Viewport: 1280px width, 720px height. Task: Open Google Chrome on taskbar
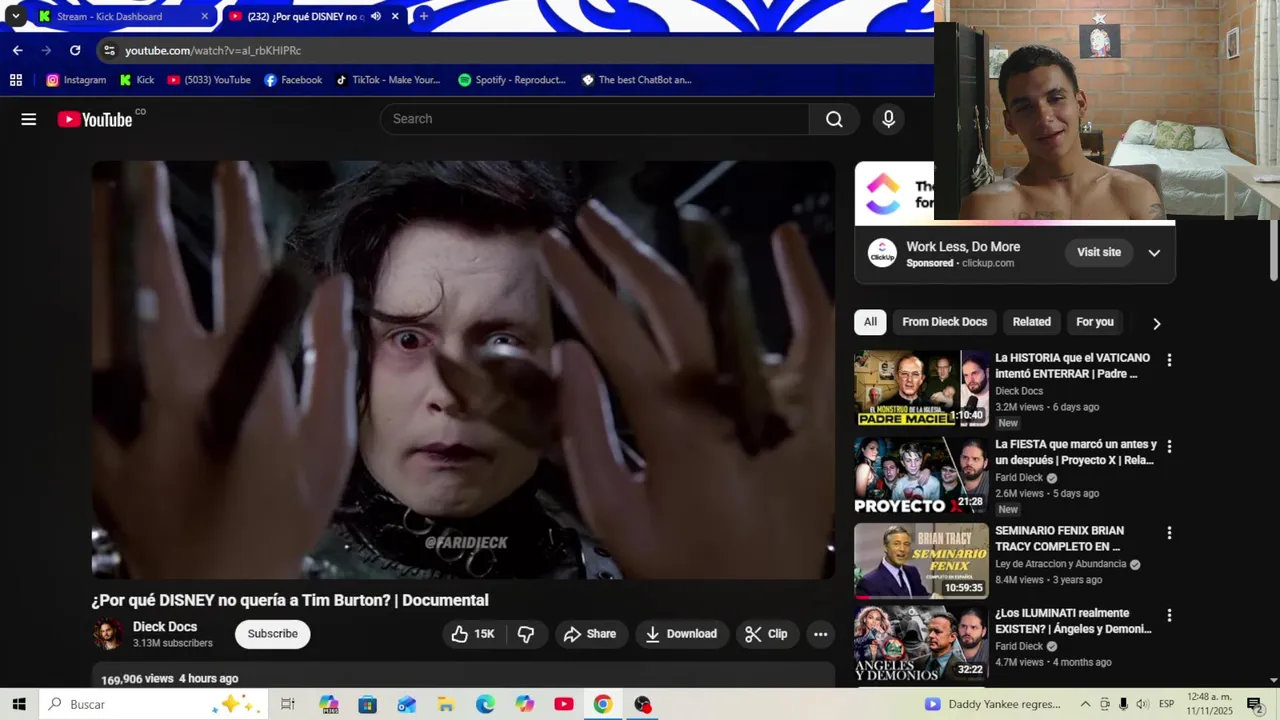(603, 704)
